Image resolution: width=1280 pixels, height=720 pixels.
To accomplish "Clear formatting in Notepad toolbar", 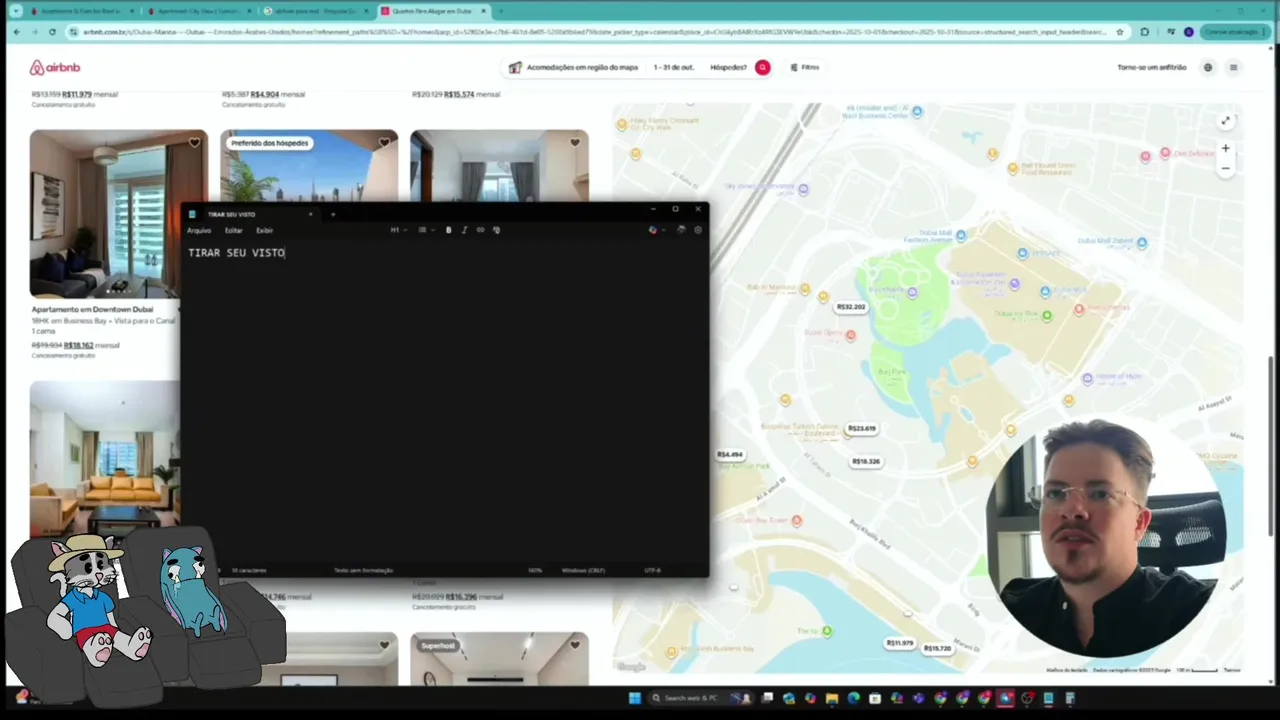I will click(496, 230).
